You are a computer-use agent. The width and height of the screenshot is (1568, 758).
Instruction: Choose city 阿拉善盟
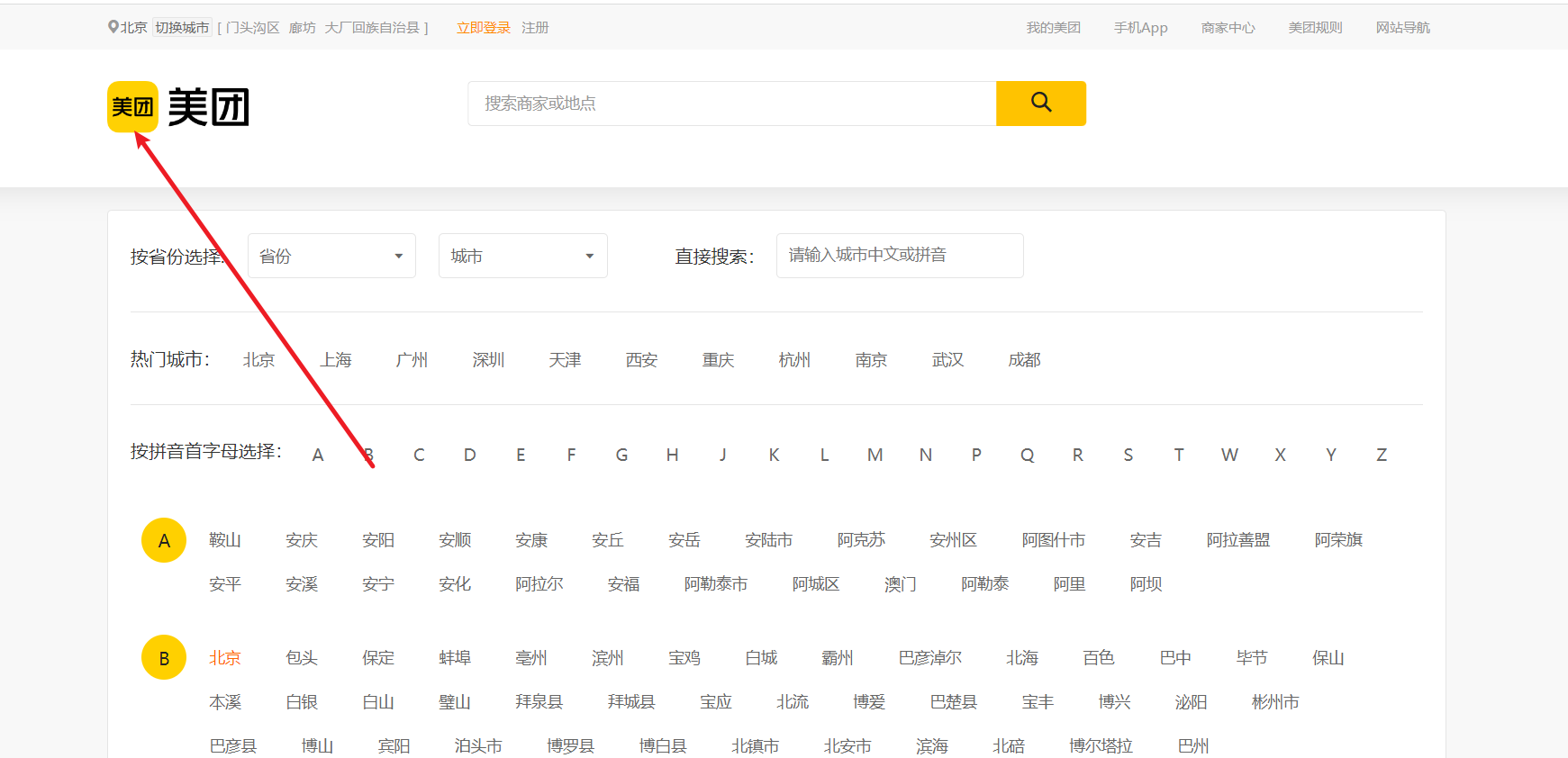(1238, 540)
